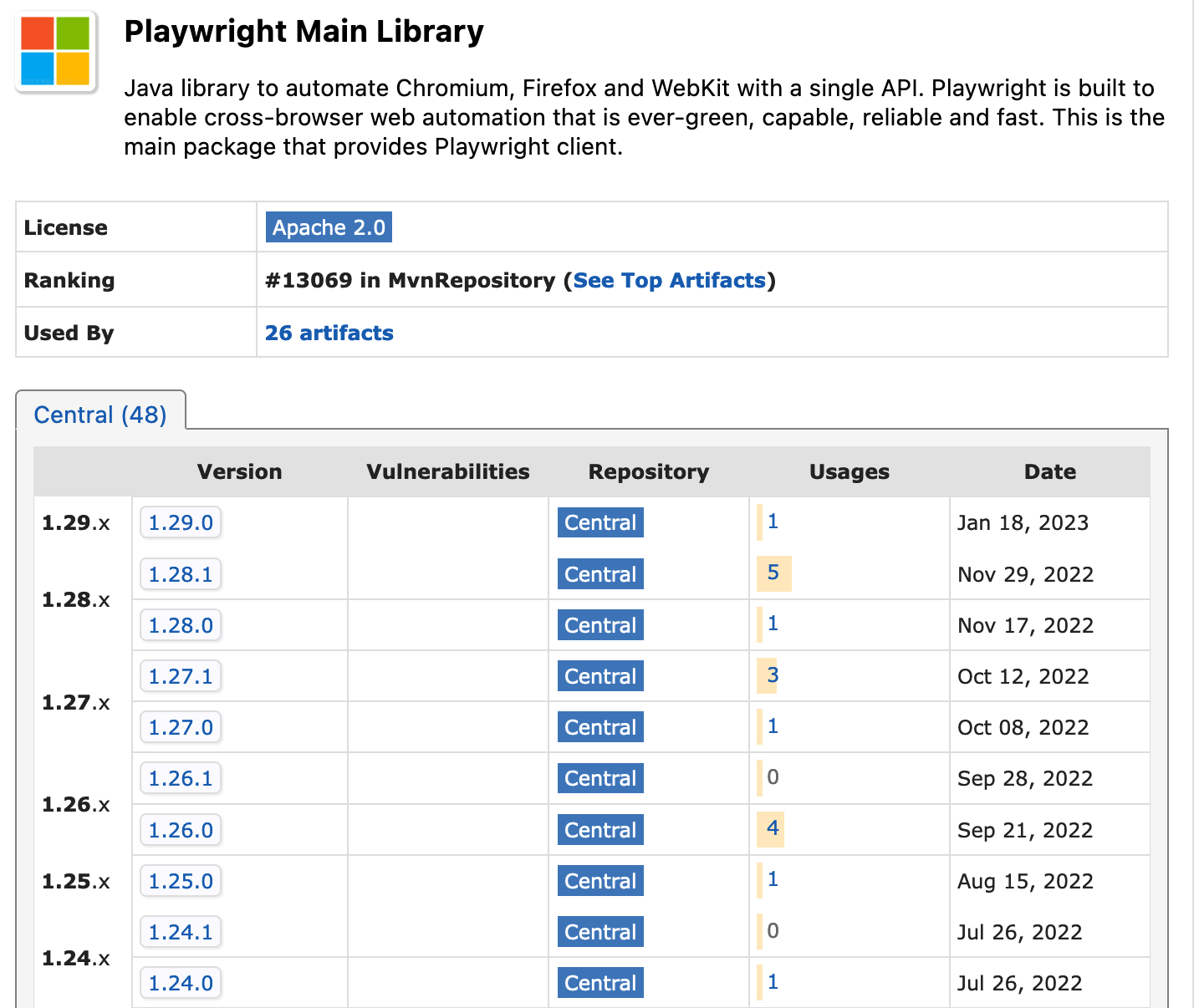This screenshot has height=1008, width=1199.
Task: Click the usages count 5 for 1.28.1
Action: (x=773, y=574)
